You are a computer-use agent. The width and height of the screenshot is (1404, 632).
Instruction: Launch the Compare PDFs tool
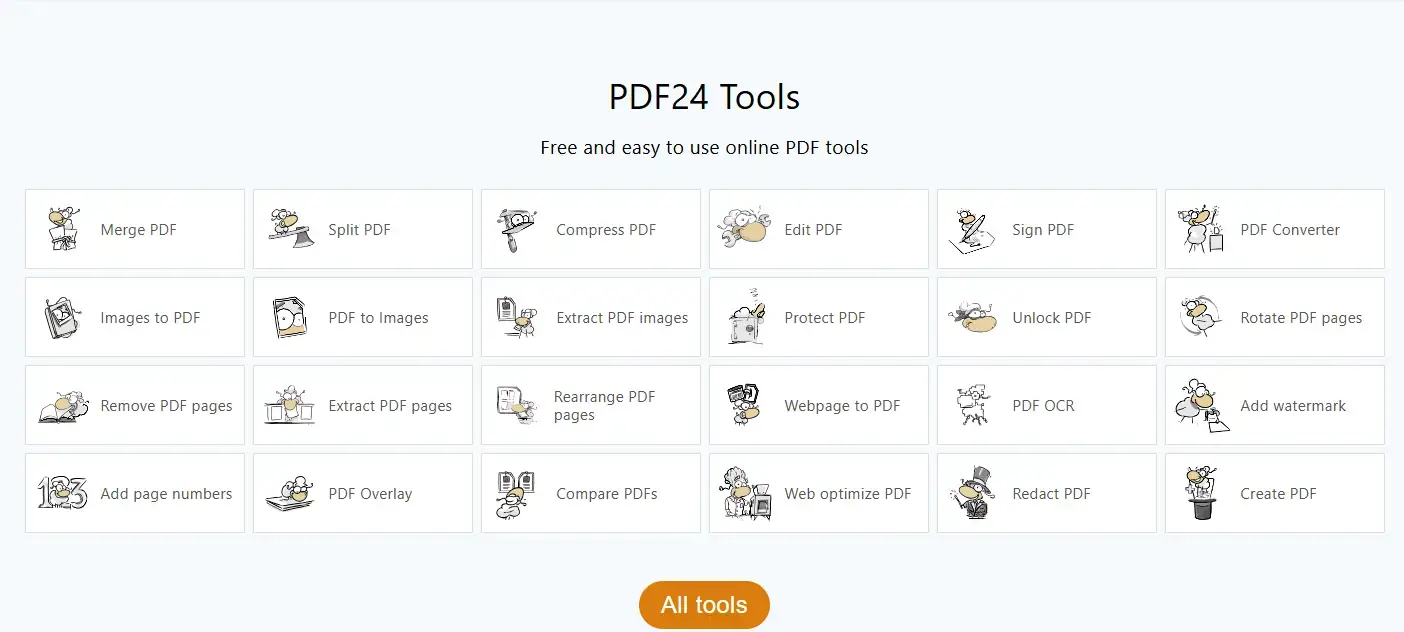coord(590,494)
